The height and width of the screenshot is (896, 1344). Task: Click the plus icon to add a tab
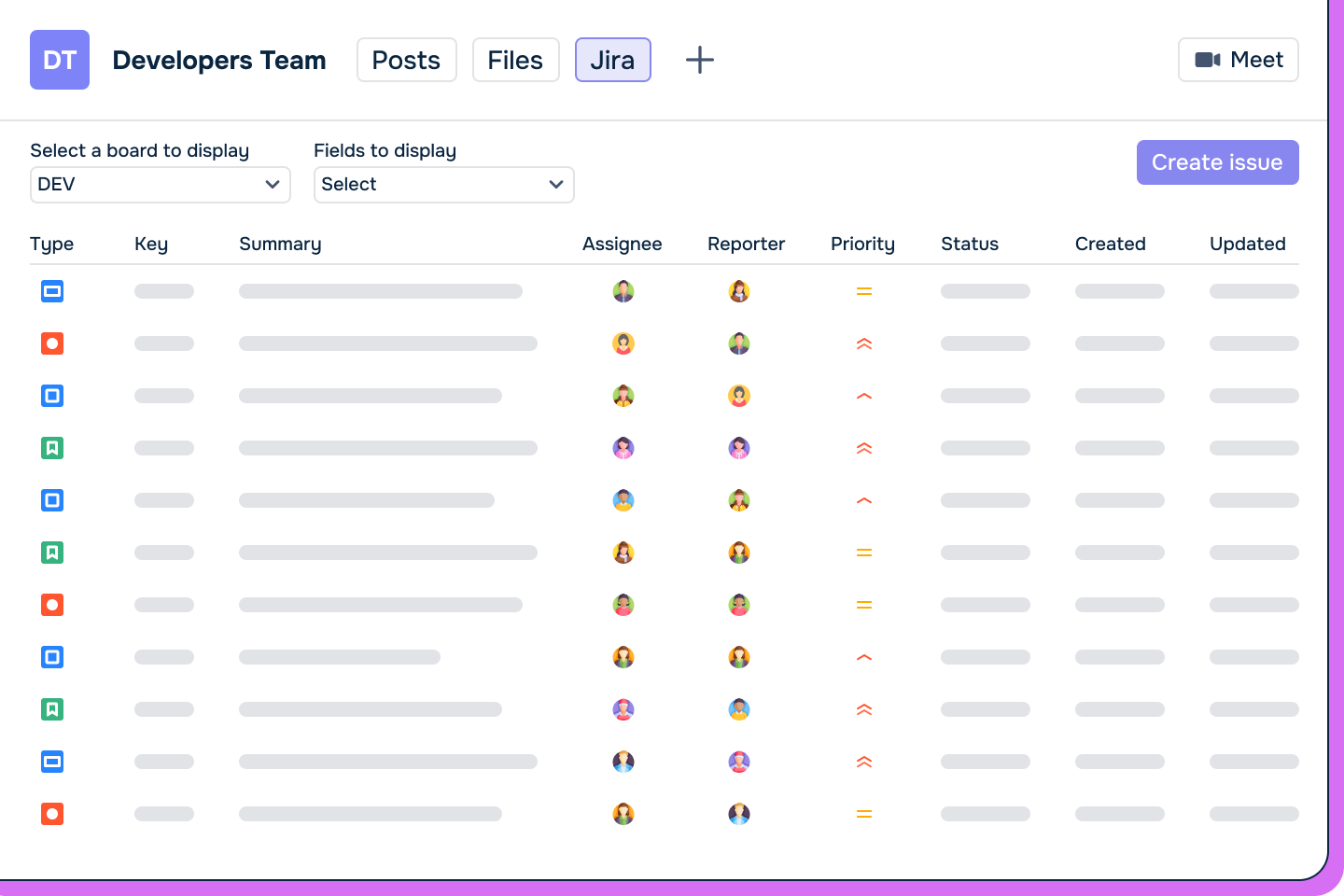tap(699, 60)
